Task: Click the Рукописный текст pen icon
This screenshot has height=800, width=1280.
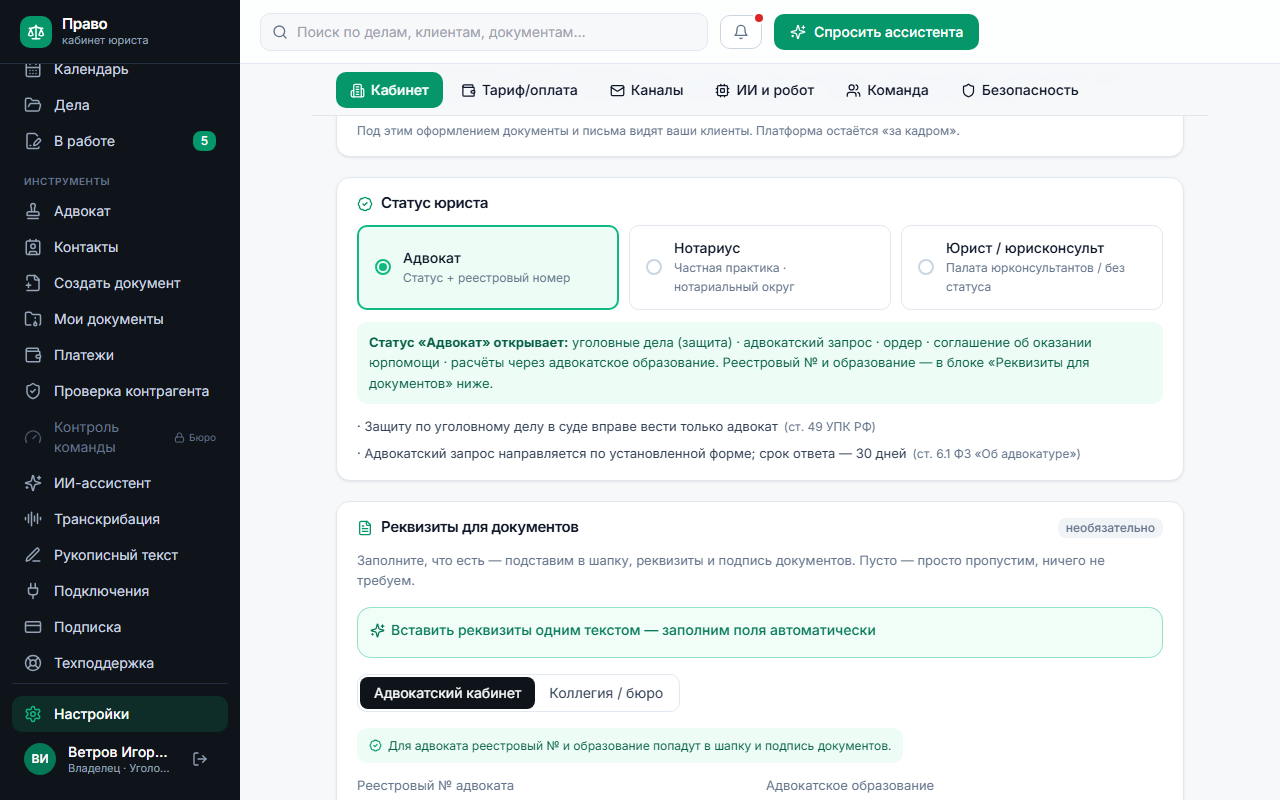Action: tap(33, 555)
